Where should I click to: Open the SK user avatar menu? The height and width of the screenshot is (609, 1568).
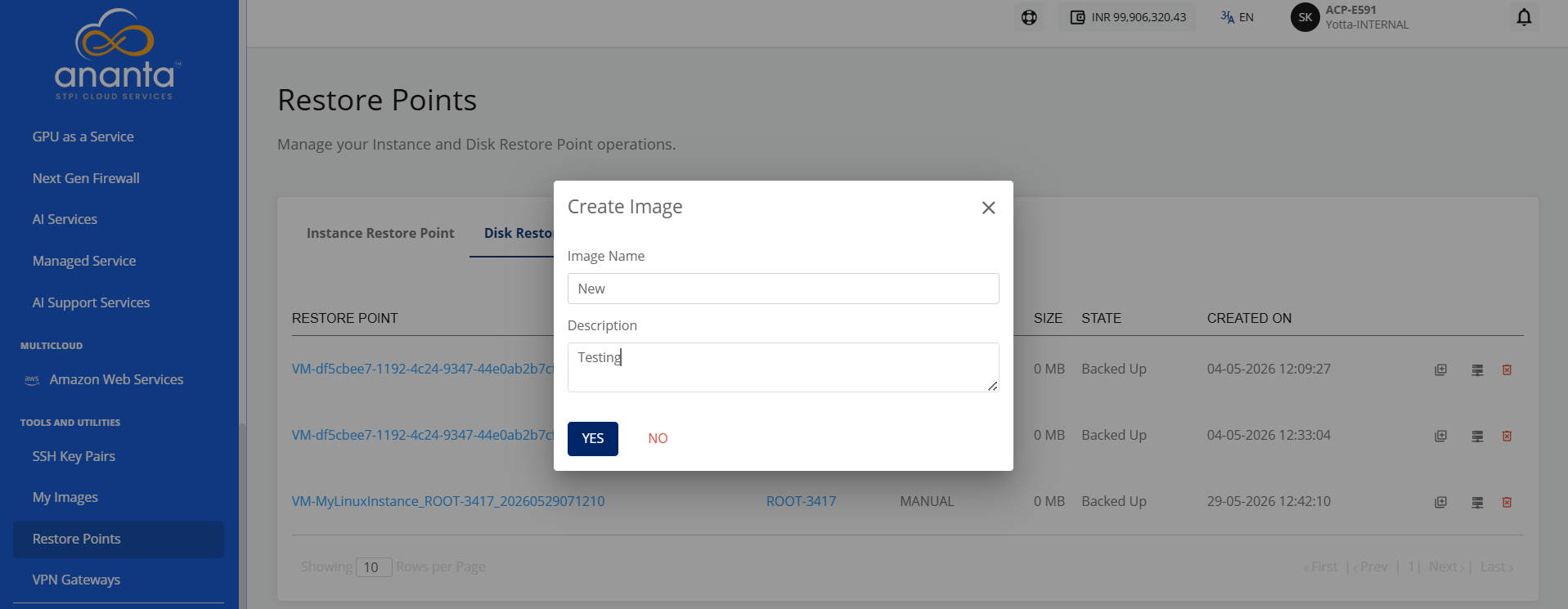[1305, 17]
